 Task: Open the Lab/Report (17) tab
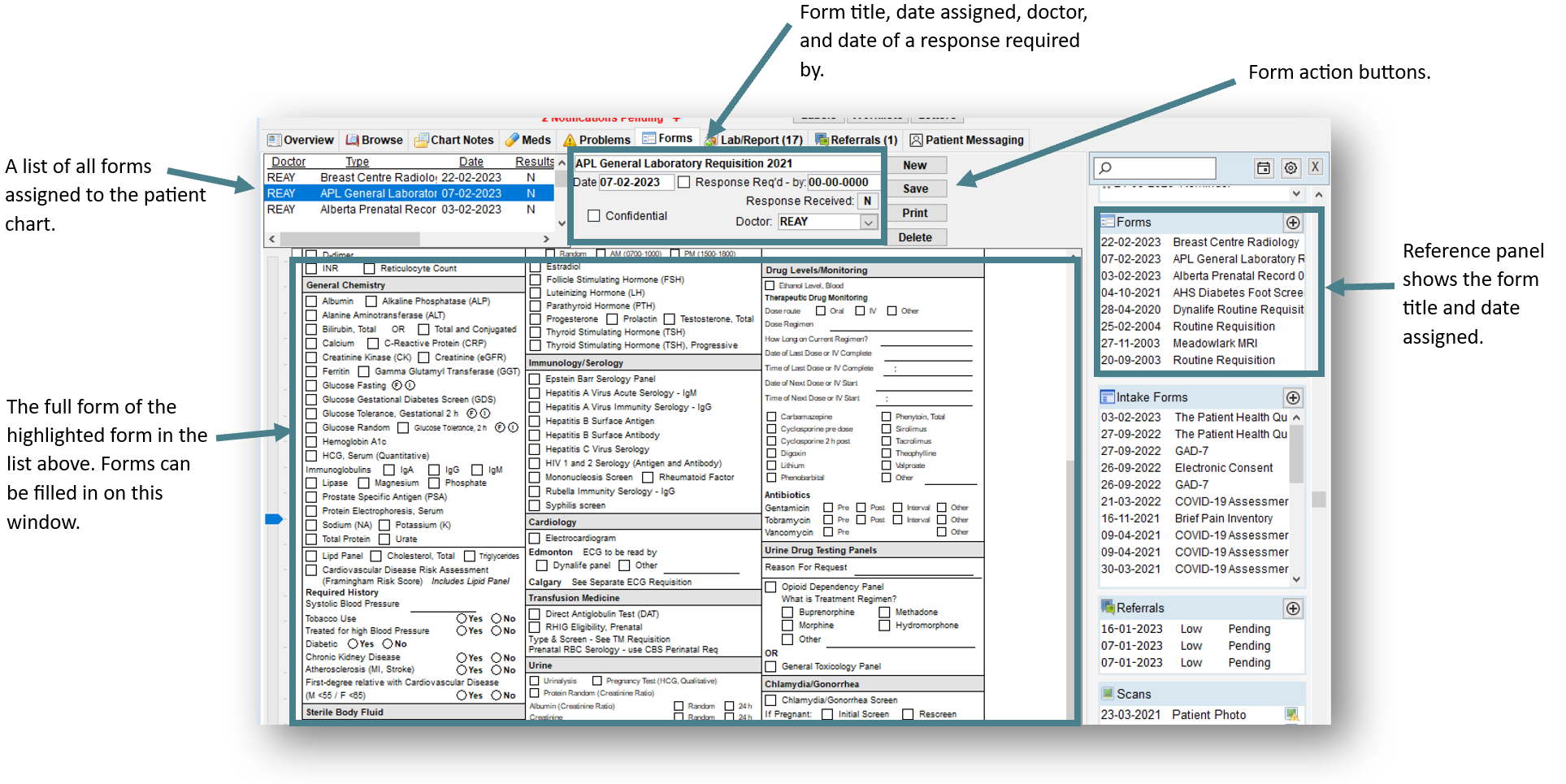[x=753, y=140]
